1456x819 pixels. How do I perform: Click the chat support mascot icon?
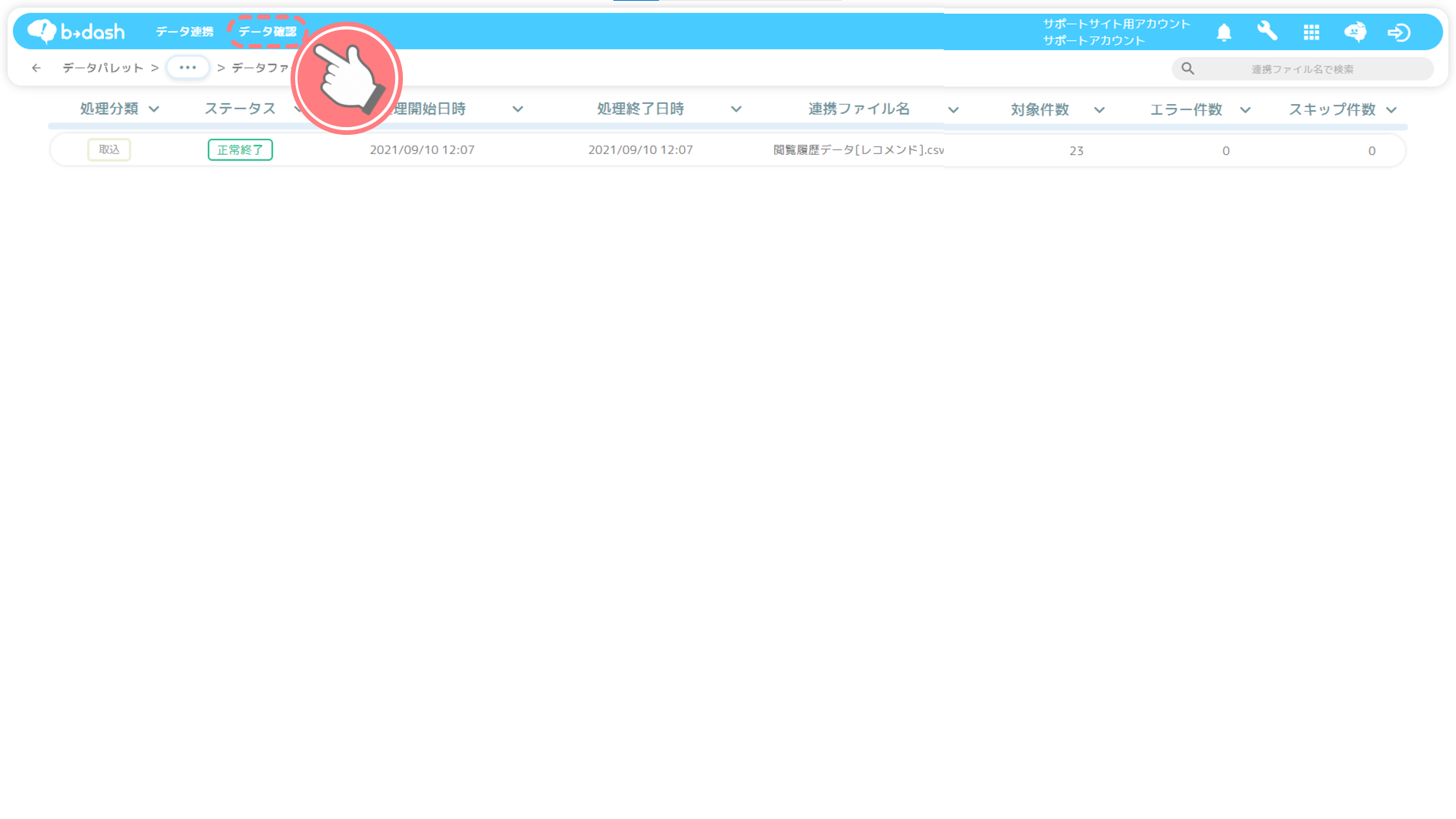pos(1355,32)
